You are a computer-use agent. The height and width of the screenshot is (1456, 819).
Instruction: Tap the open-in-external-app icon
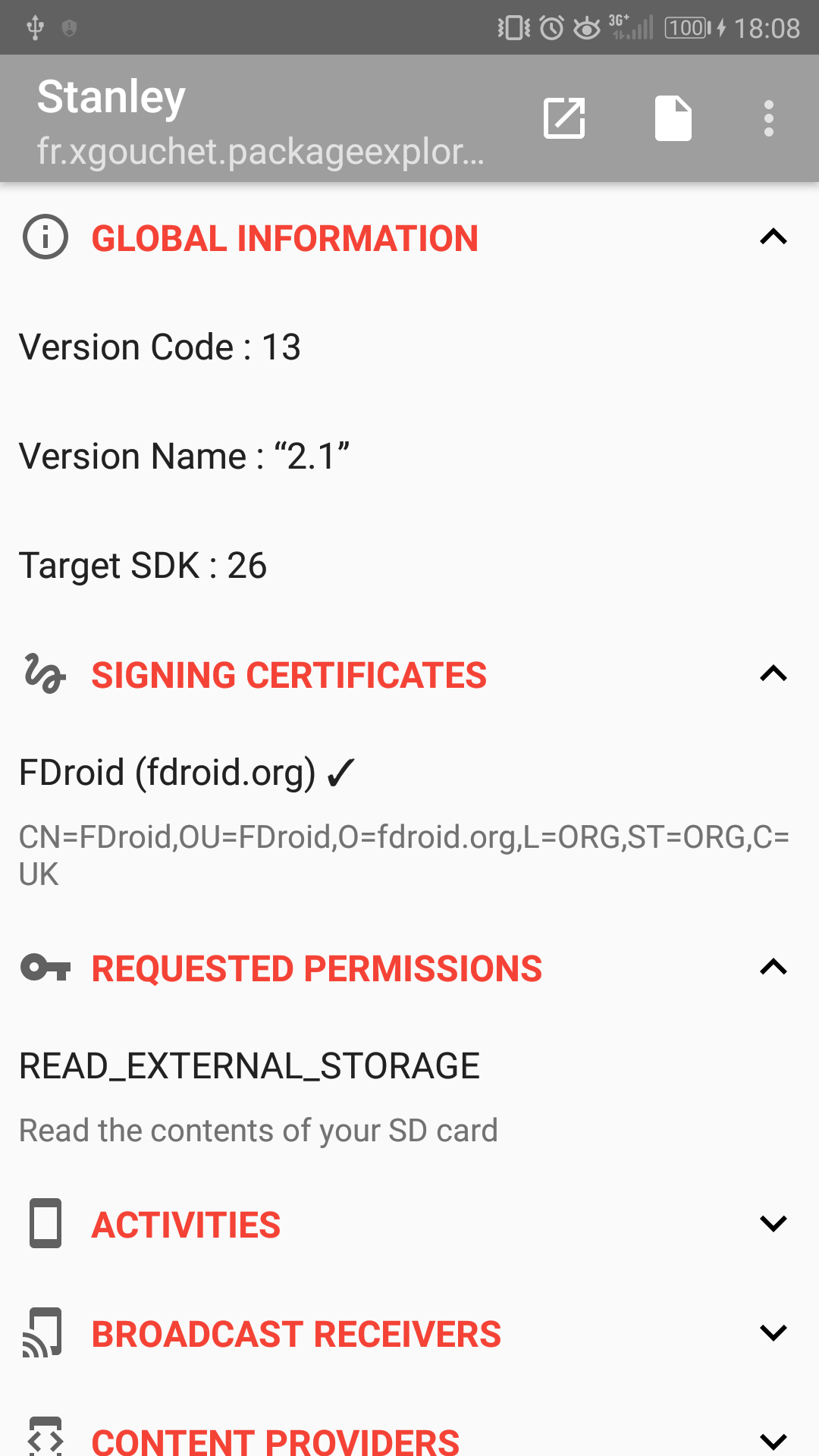pos(564,118)
